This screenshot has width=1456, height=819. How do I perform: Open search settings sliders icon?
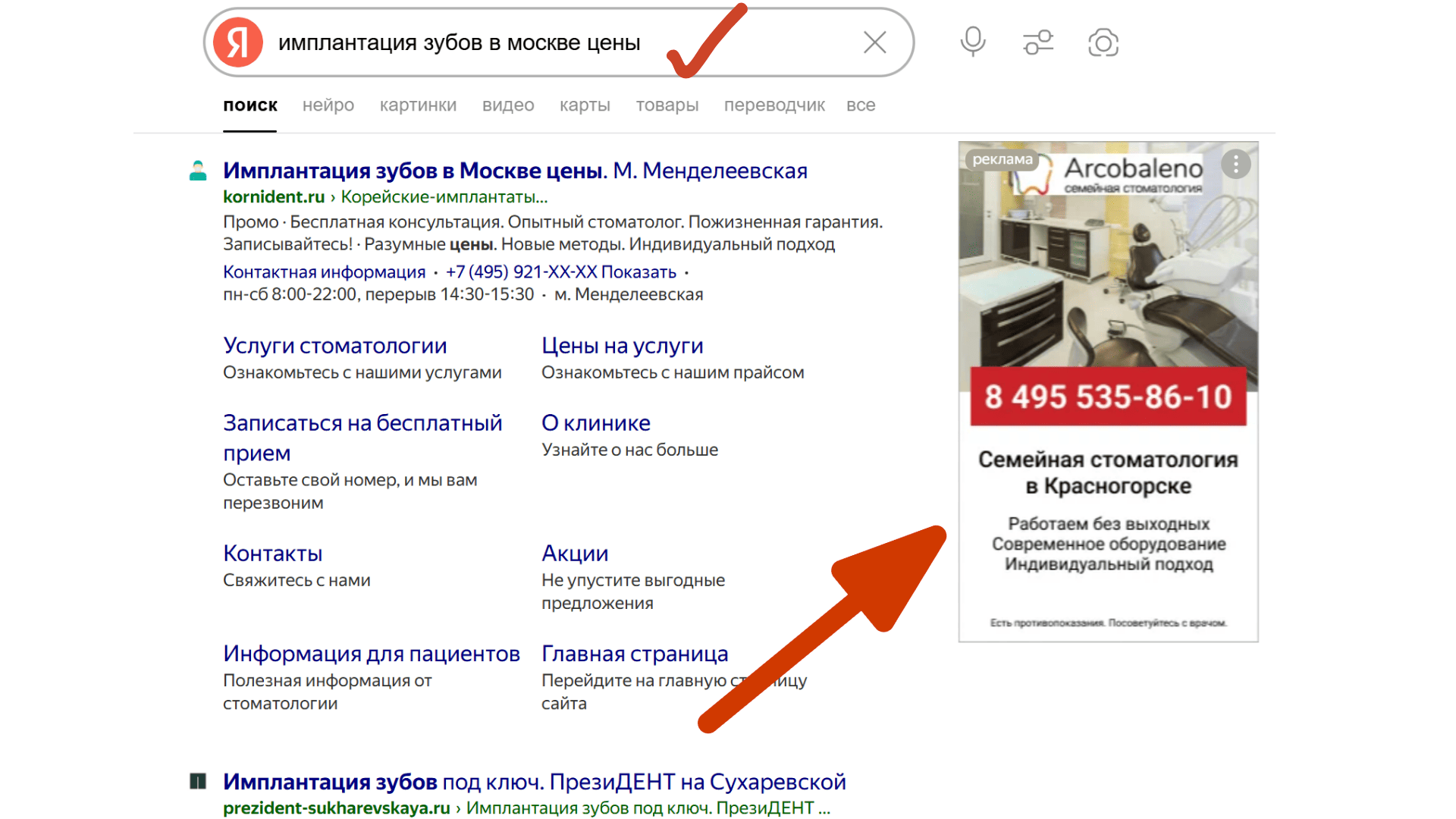coord(1038,42)
